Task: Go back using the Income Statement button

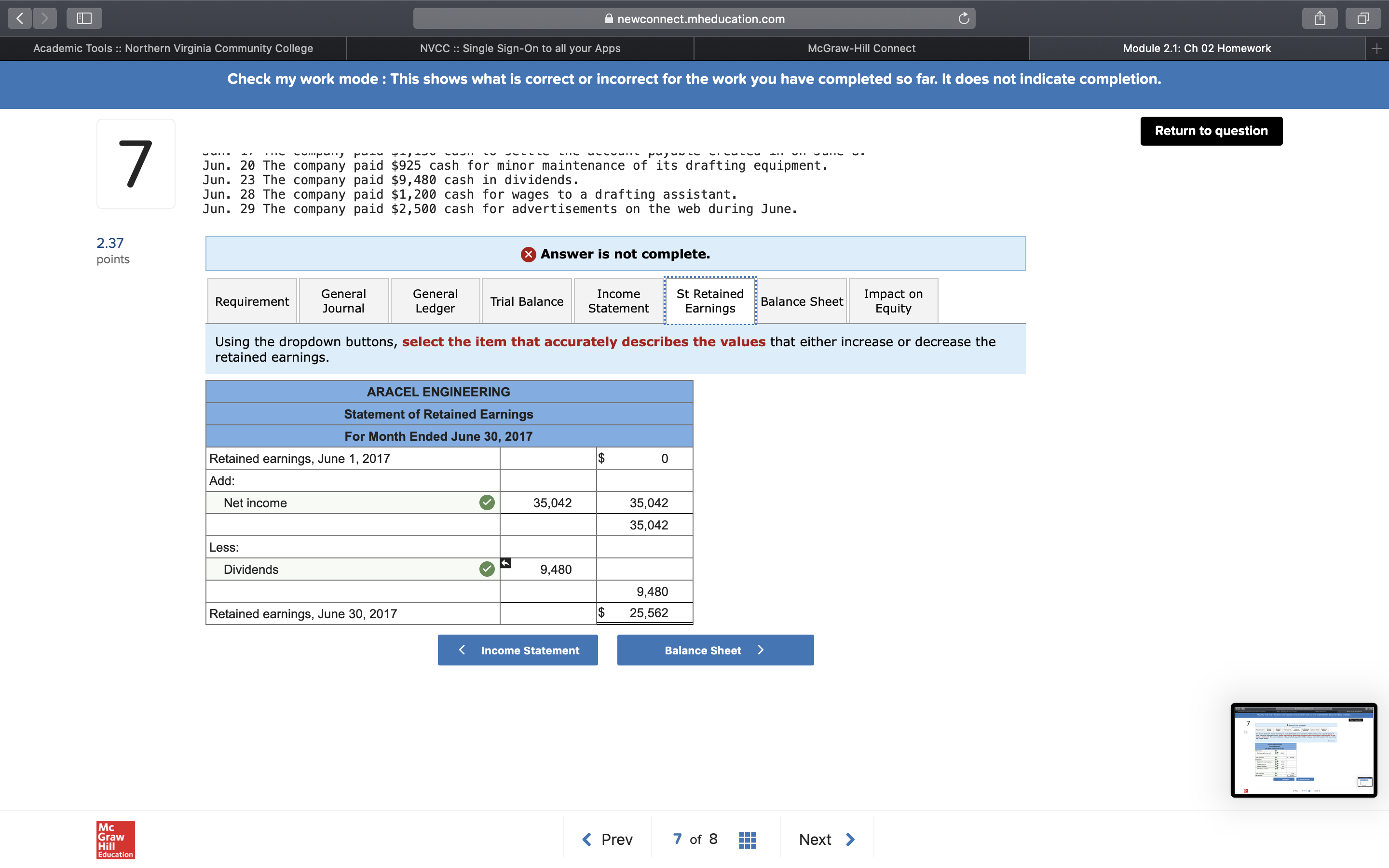Action: click(517, 650)
